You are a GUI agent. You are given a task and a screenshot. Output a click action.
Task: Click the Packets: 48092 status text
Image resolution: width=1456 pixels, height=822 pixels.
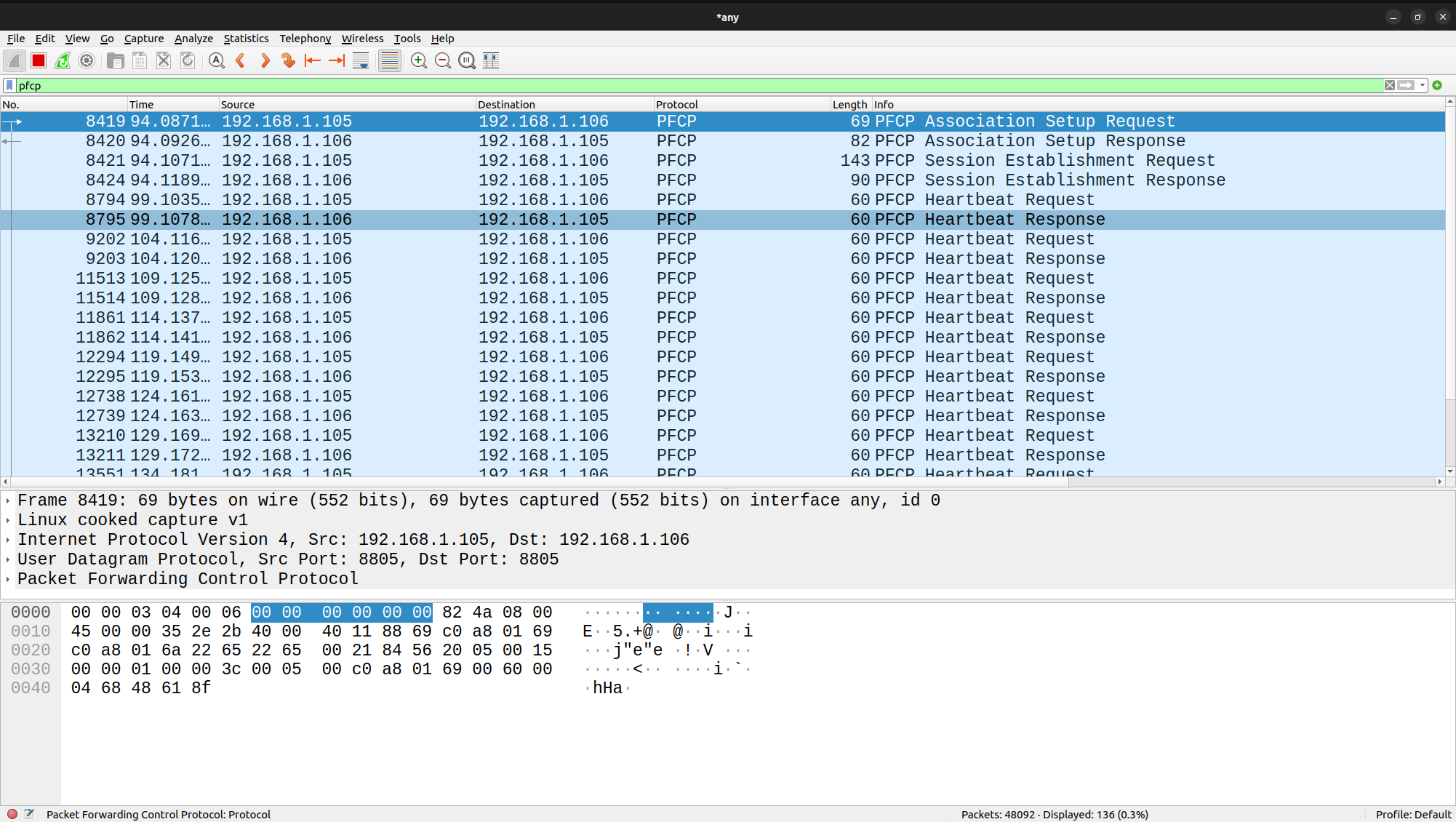(1055, 815)
